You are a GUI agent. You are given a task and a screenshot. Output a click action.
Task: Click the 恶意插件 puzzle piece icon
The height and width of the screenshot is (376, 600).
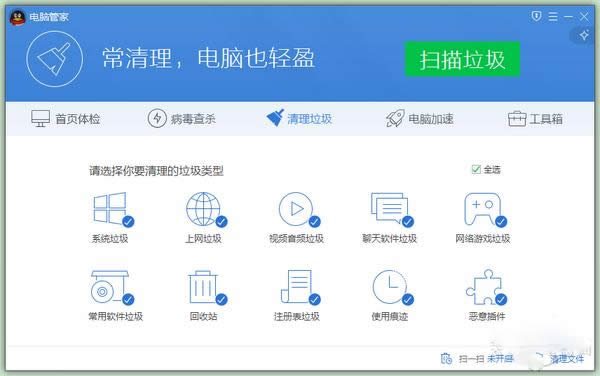click(x=484, y=286)
